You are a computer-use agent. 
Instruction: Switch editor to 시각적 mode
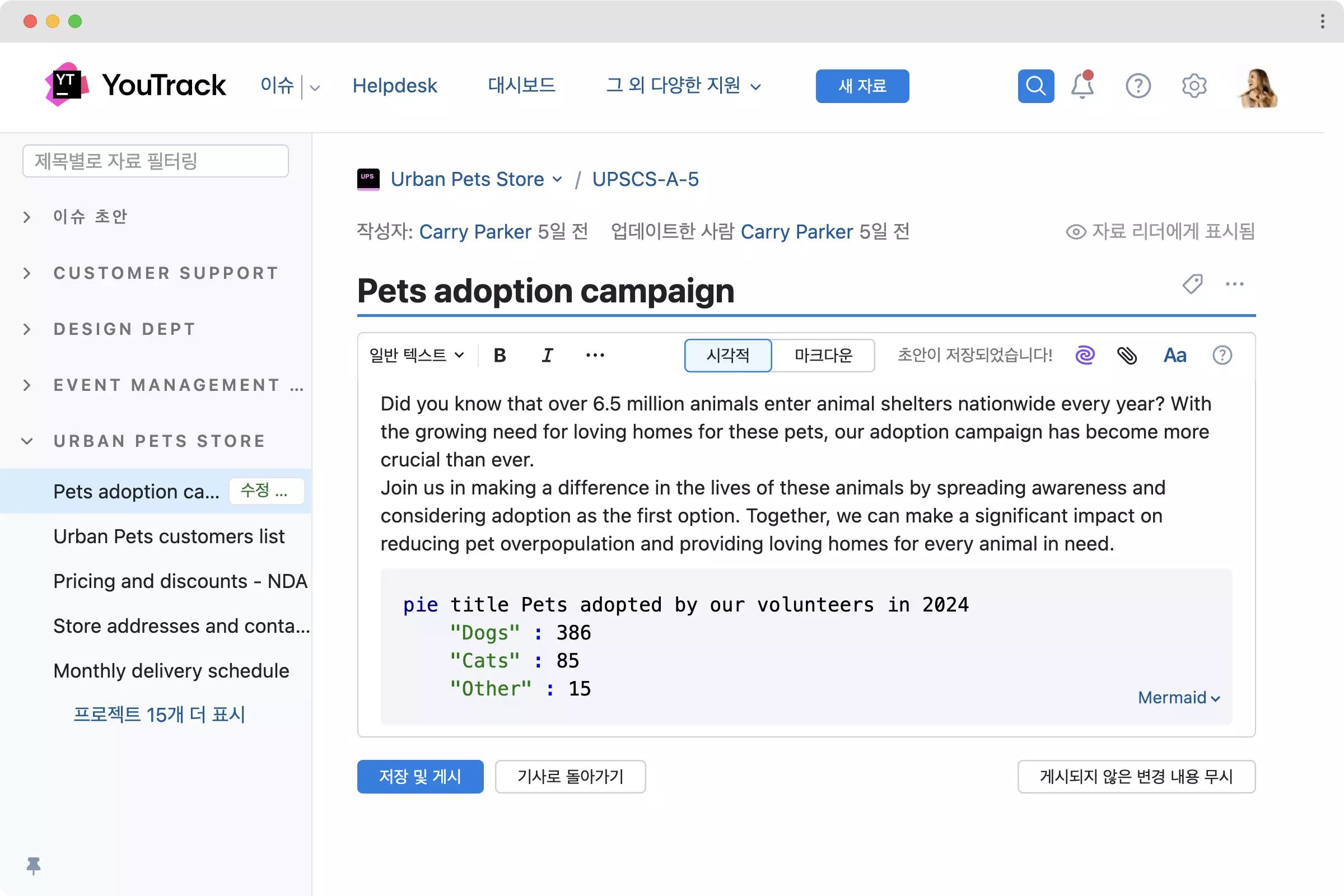[x=727, y=356]
